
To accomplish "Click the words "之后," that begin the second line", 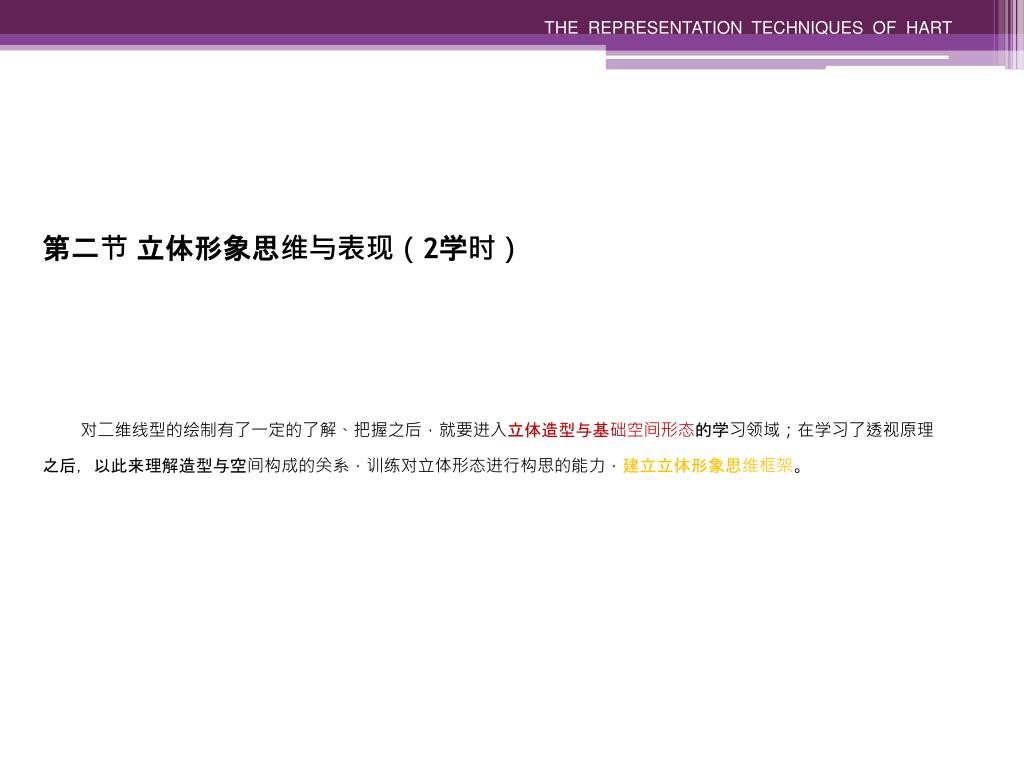I will point(62,466).
